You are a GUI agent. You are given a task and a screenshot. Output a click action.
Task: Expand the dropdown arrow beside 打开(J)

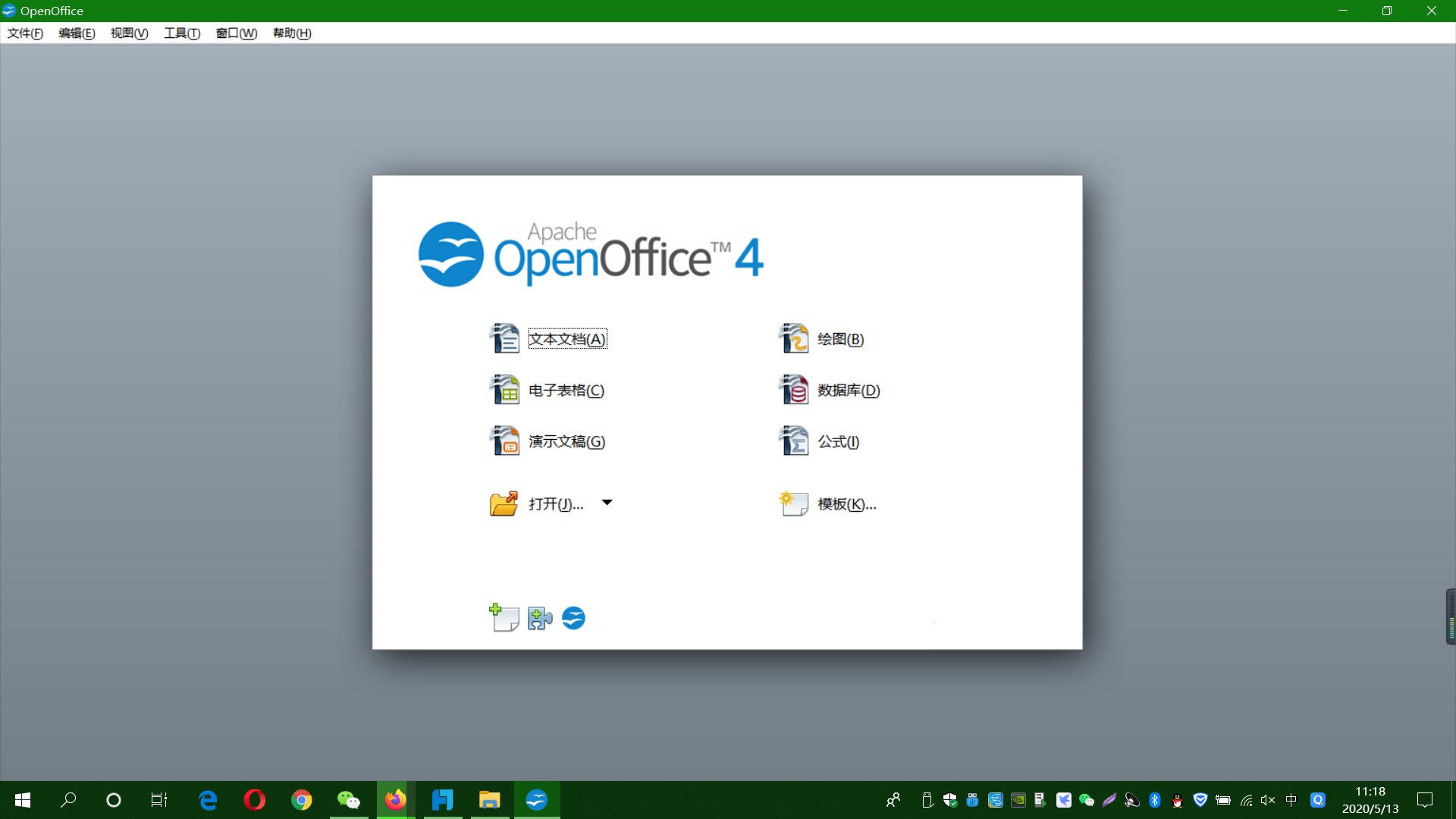(x=607, y=502)
